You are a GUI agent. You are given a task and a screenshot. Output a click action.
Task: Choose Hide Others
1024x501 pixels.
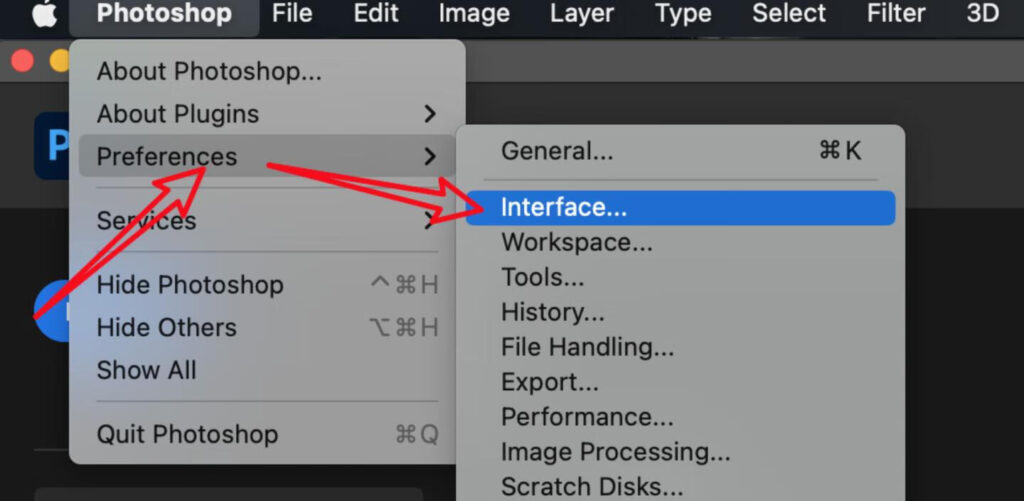[267, 327]
